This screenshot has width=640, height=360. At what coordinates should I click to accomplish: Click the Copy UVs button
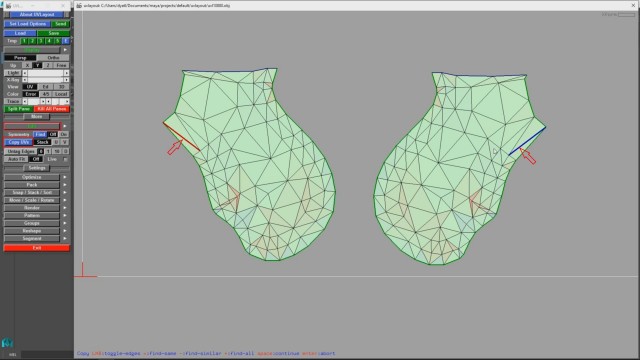pos(18,142)
